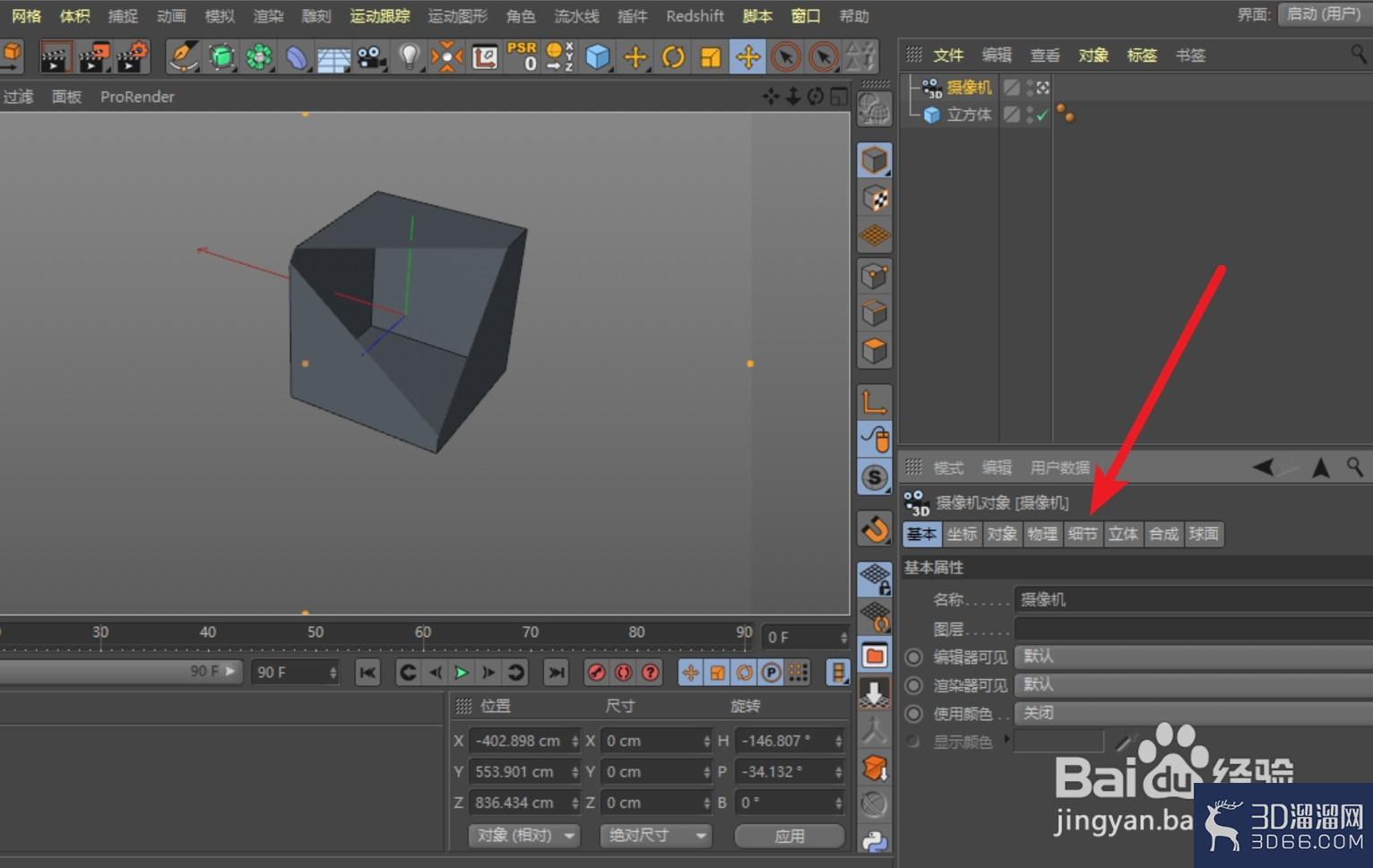Switch to Model mode cube icon
The image size is (1373, 868).
874,160
